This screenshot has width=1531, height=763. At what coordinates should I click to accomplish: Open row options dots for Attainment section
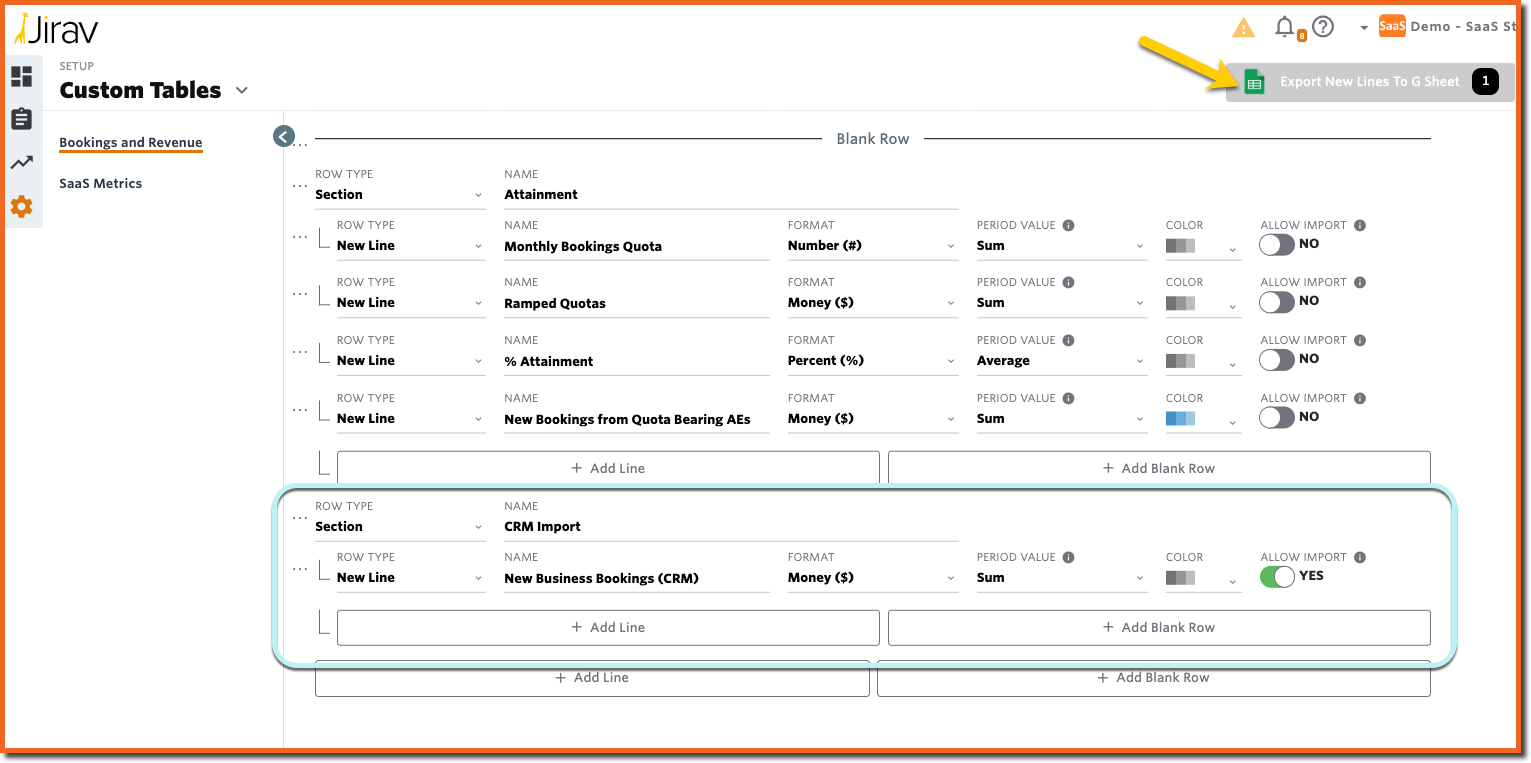(300, 186)
